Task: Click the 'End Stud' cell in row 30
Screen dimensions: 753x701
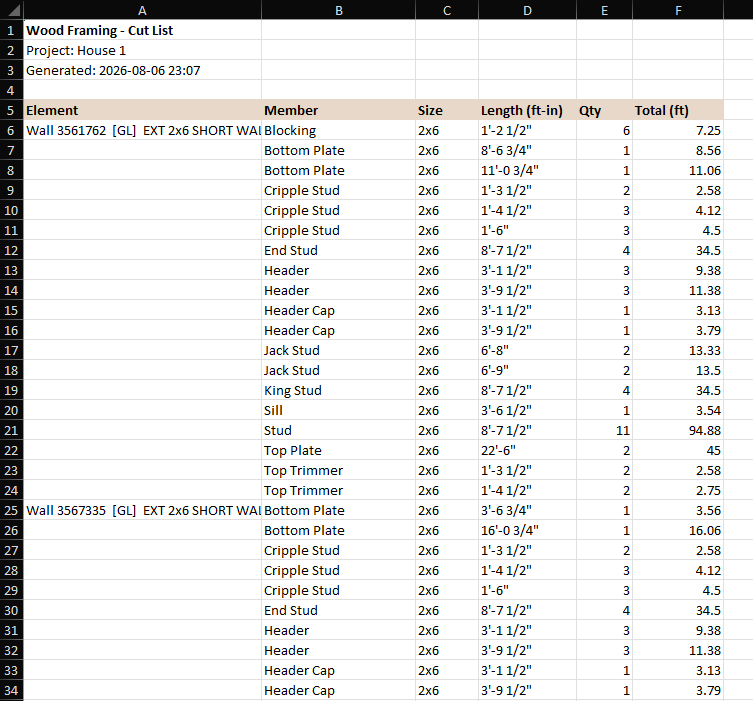Action: (x=339, y=611)
